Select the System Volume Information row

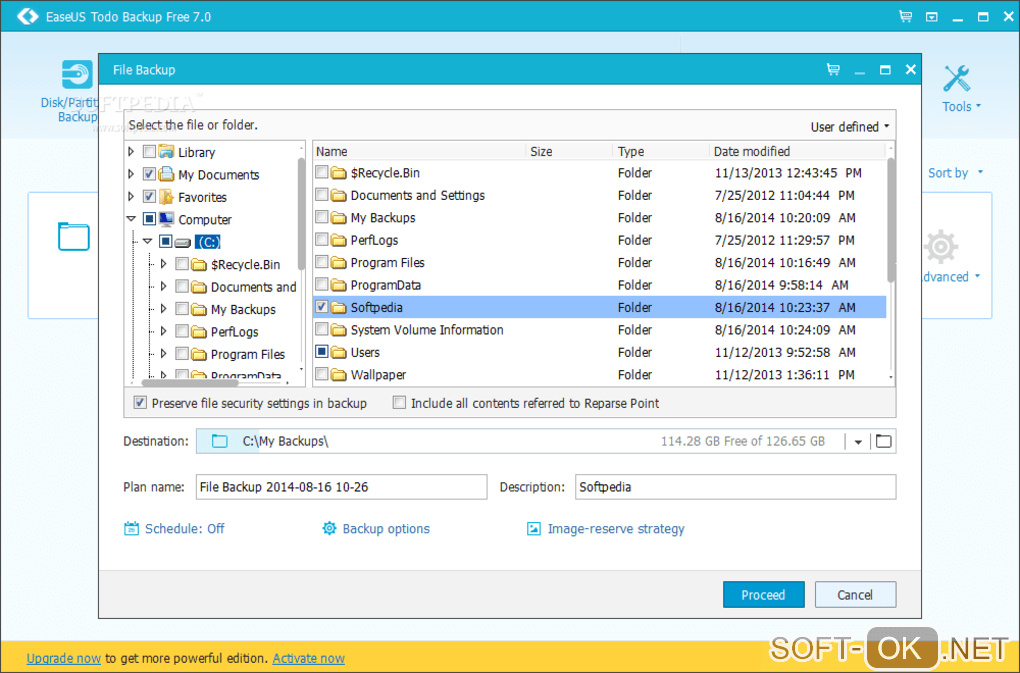pos(600,330)
